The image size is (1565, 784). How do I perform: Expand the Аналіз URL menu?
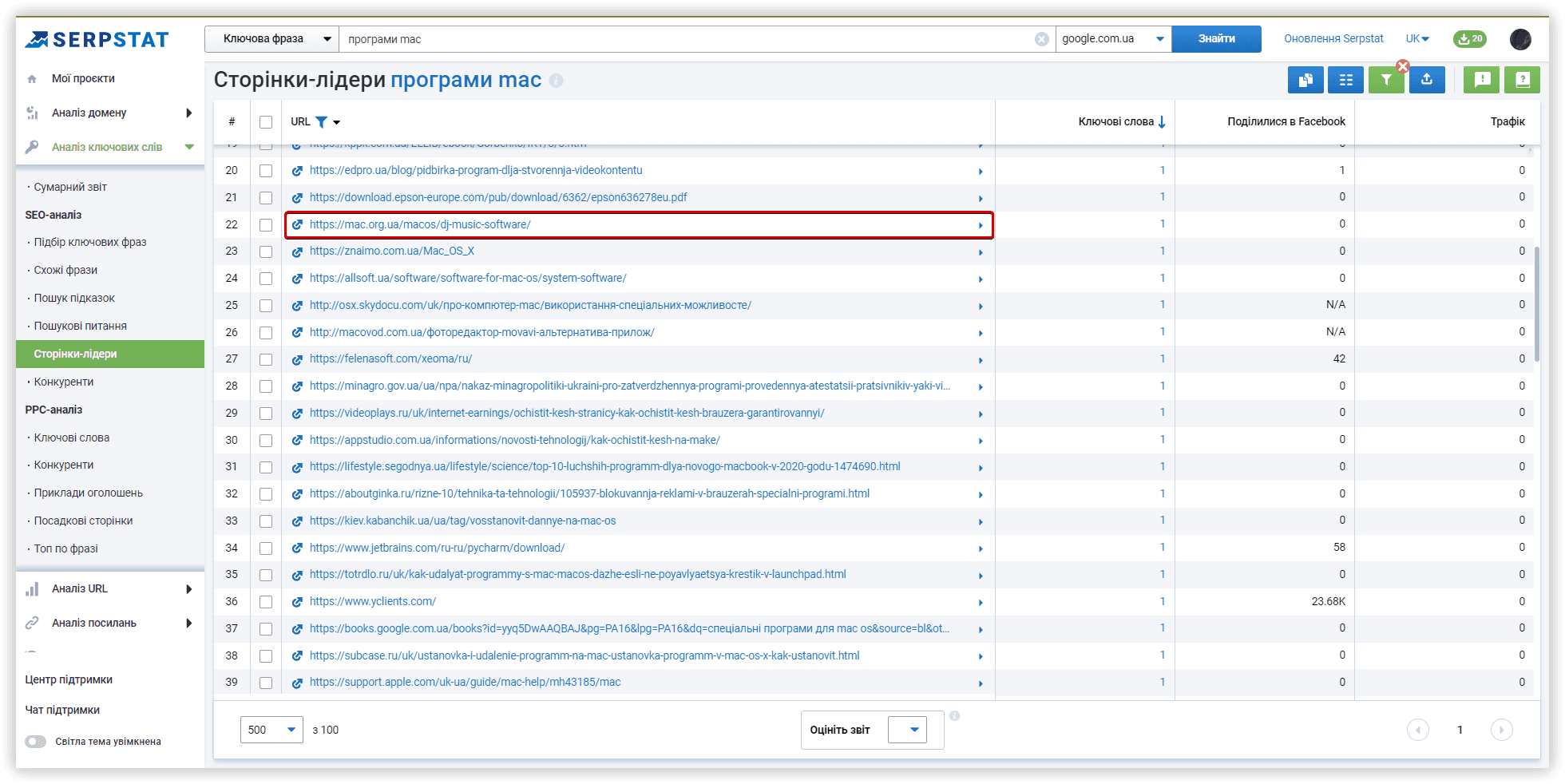tap(189, 589)
